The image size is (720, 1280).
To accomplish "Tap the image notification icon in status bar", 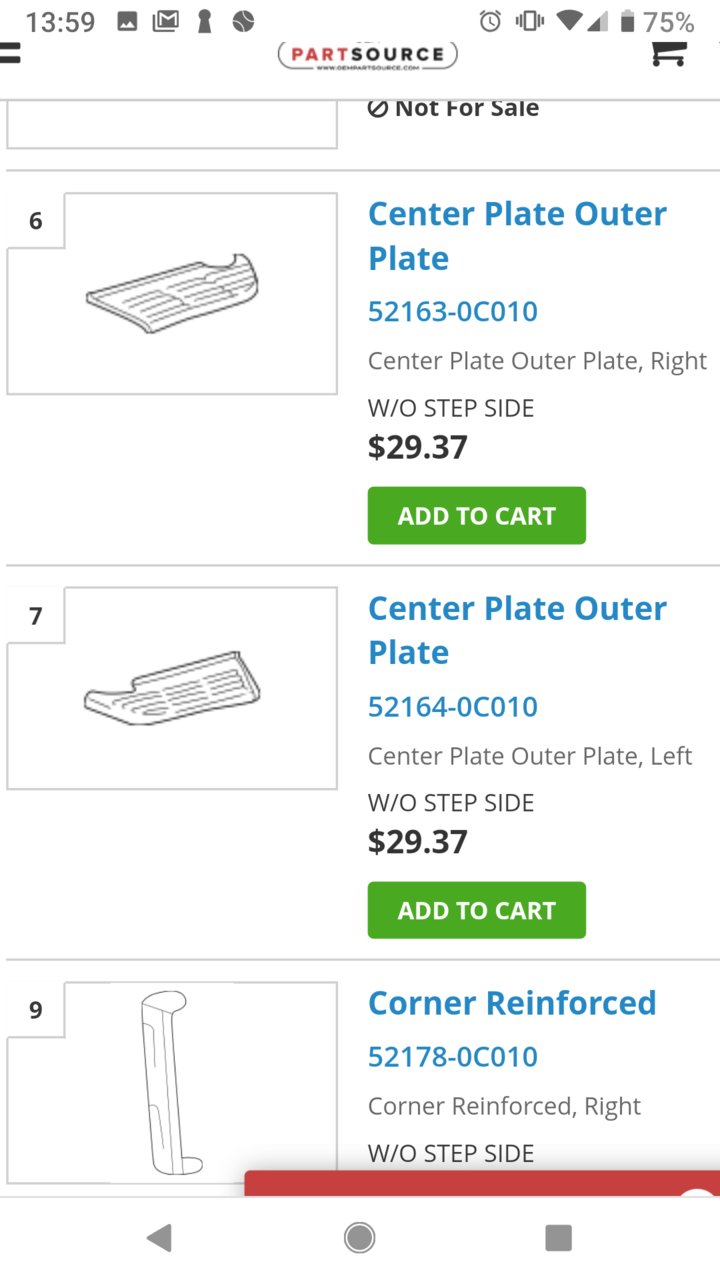I will coord(127,21).
